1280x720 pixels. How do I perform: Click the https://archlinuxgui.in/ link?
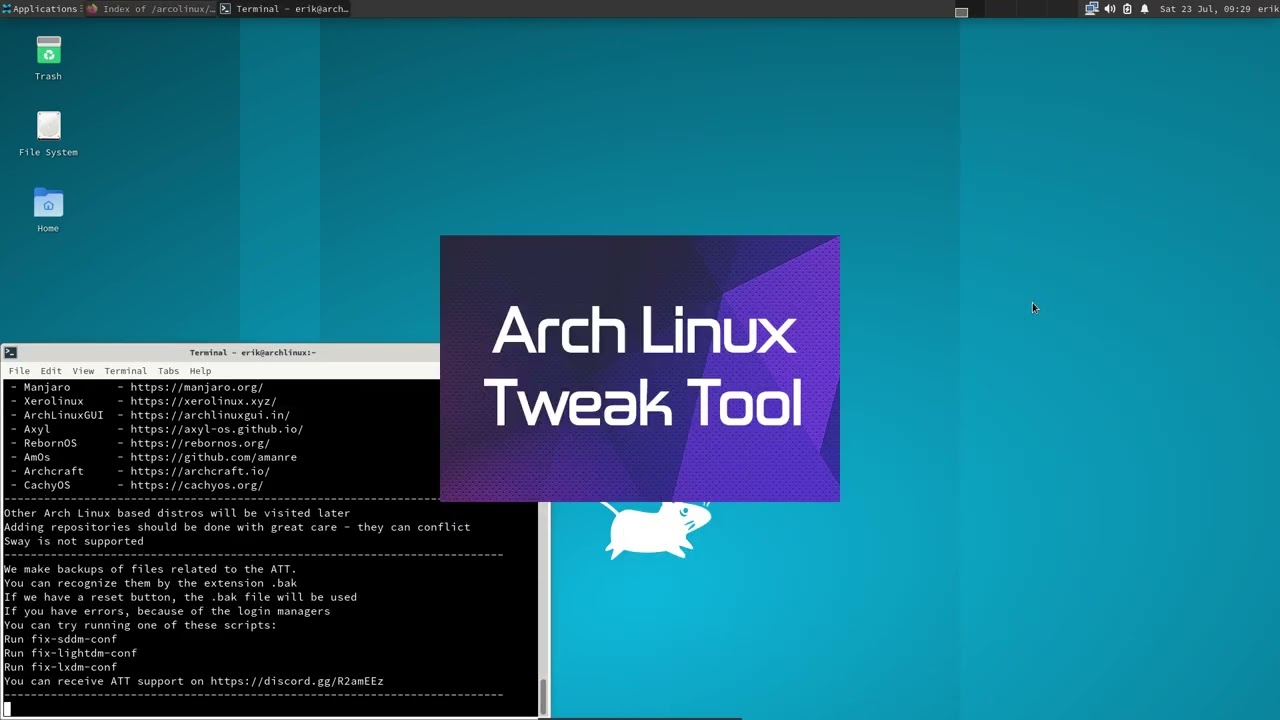pos(210,415)
